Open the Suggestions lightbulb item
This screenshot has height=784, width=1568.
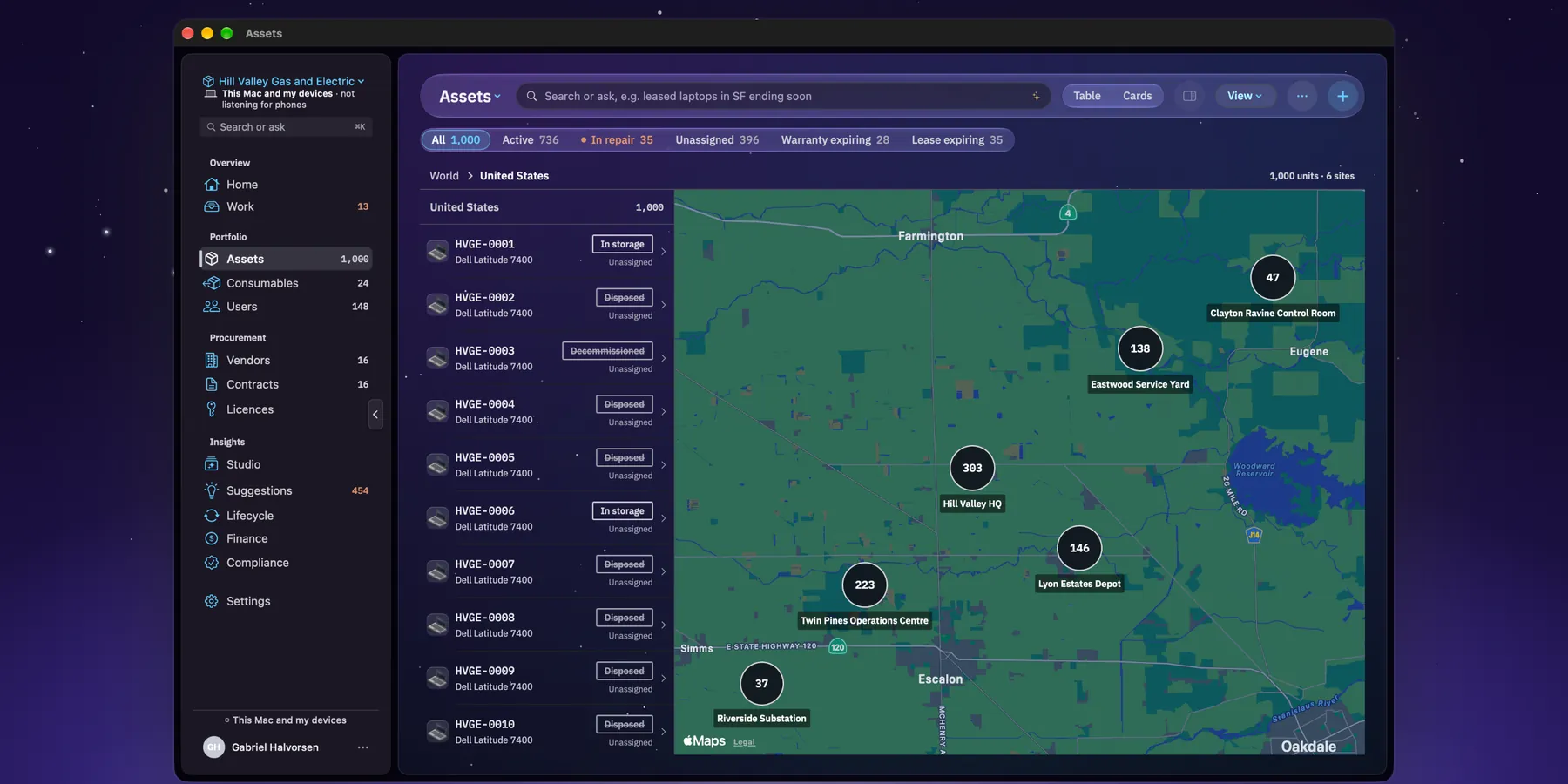pos(286,490)
